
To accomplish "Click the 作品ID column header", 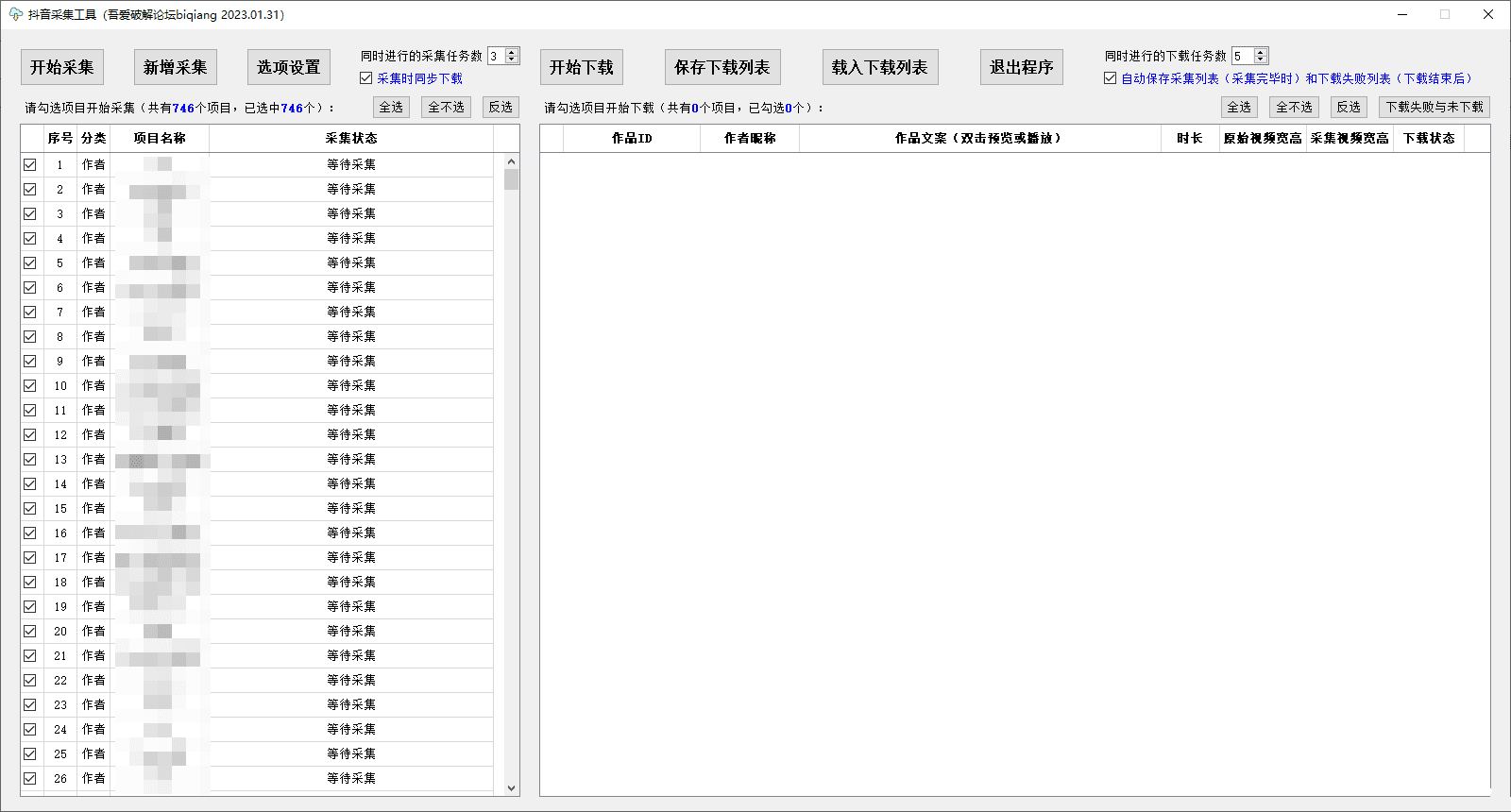I will (632, 138).
